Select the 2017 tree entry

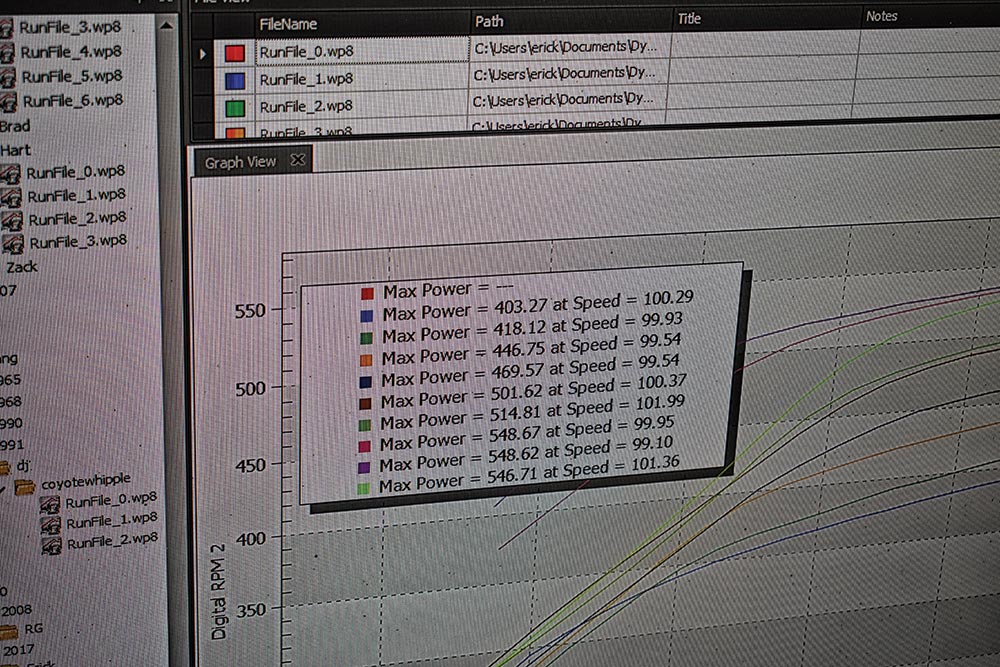[18, 650]
